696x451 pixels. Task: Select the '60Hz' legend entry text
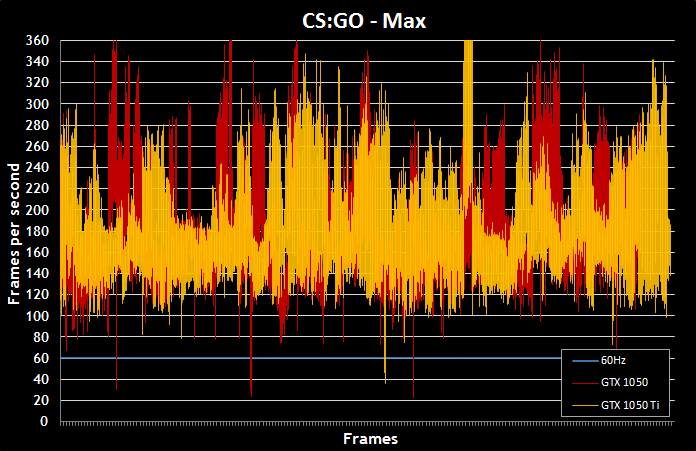coord(613,360)
